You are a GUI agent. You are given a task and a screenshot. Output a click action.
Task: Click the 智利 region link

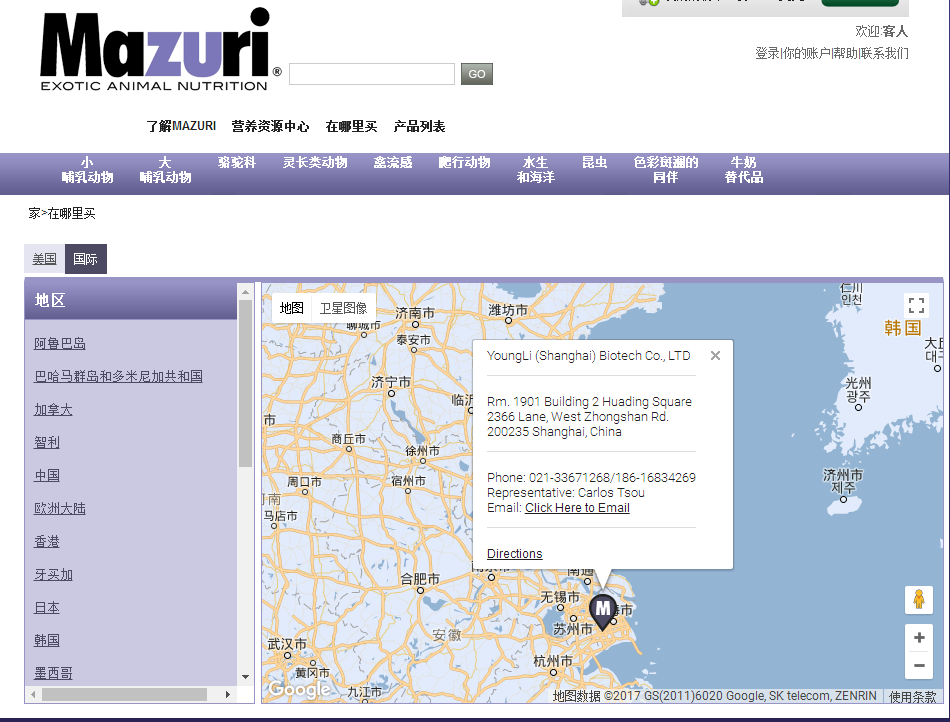(x=47, y=442)
